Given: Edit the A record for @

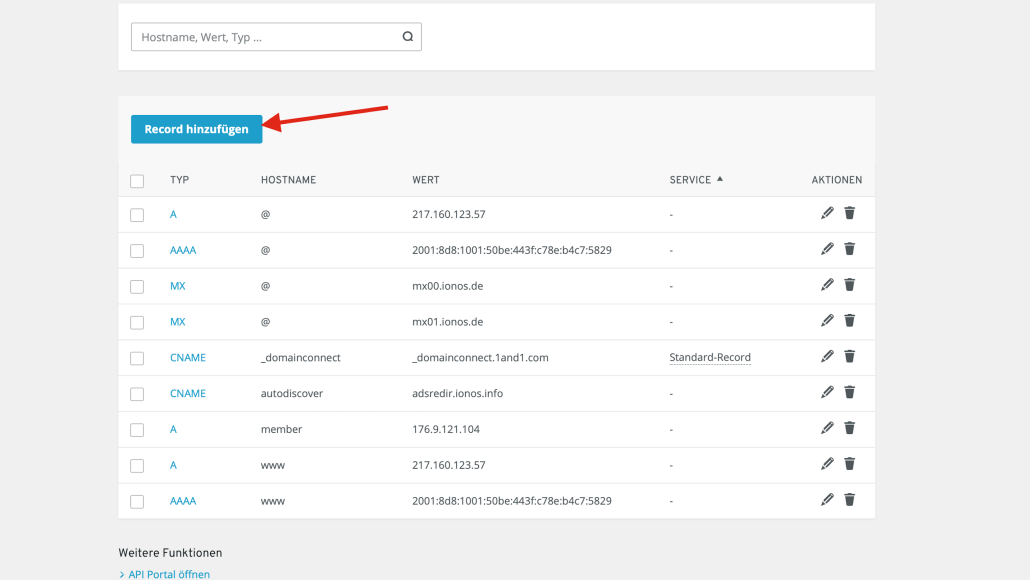Looking at the screenshot, I should (x=827, y=213).
